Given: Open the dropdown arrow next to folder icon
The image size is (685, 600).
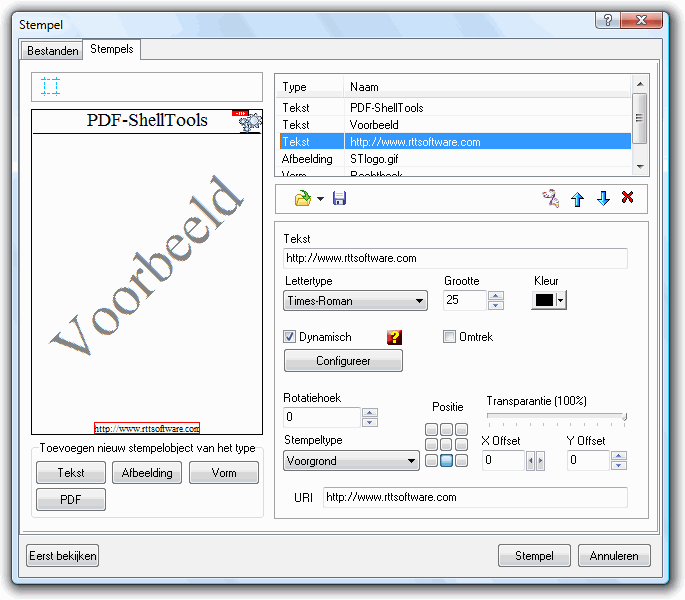Looking at the screenshot, I should pos(321,199).
